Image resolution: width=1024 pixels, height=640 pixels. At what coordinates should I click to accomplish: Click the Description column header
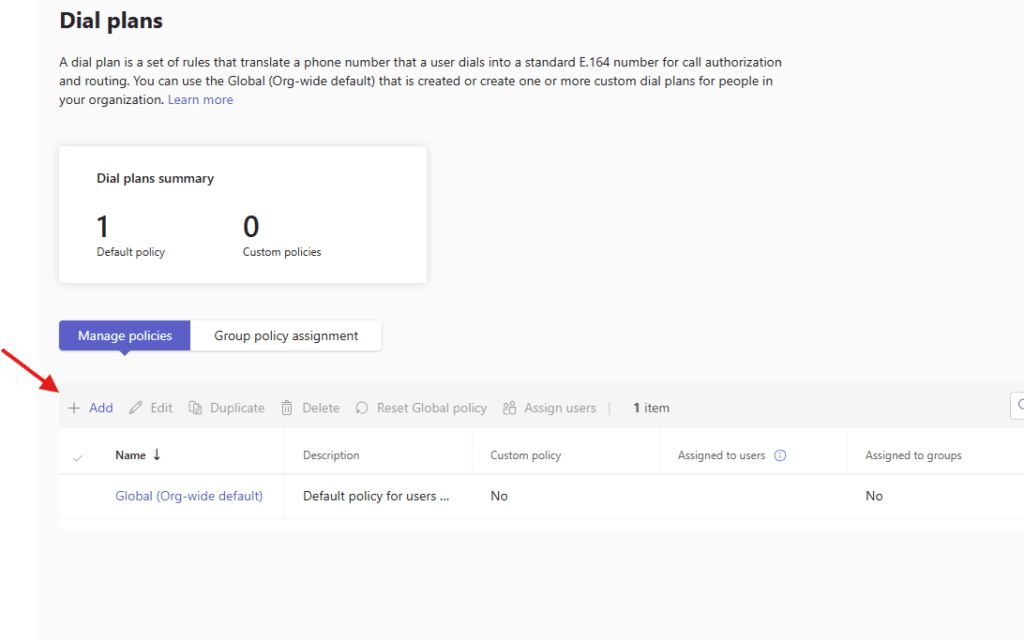tap(331, 456)
